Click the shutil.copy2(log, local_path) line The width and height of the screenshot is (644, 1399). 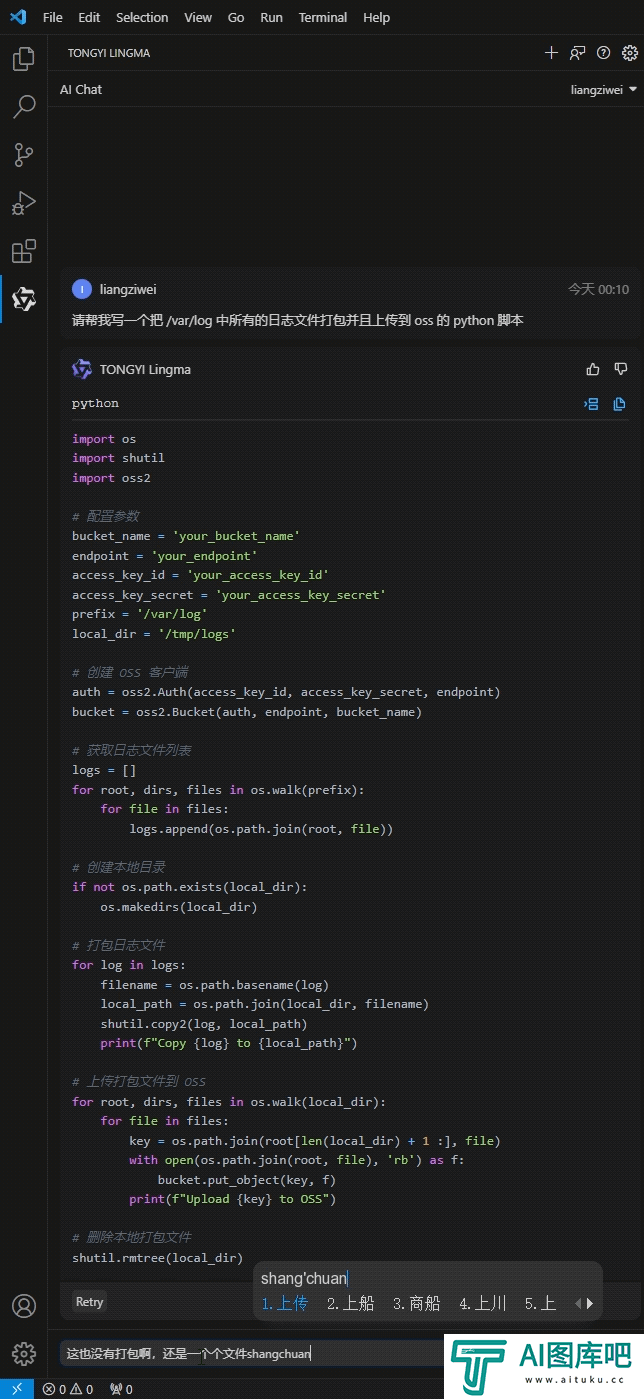tap(204, 1023)
